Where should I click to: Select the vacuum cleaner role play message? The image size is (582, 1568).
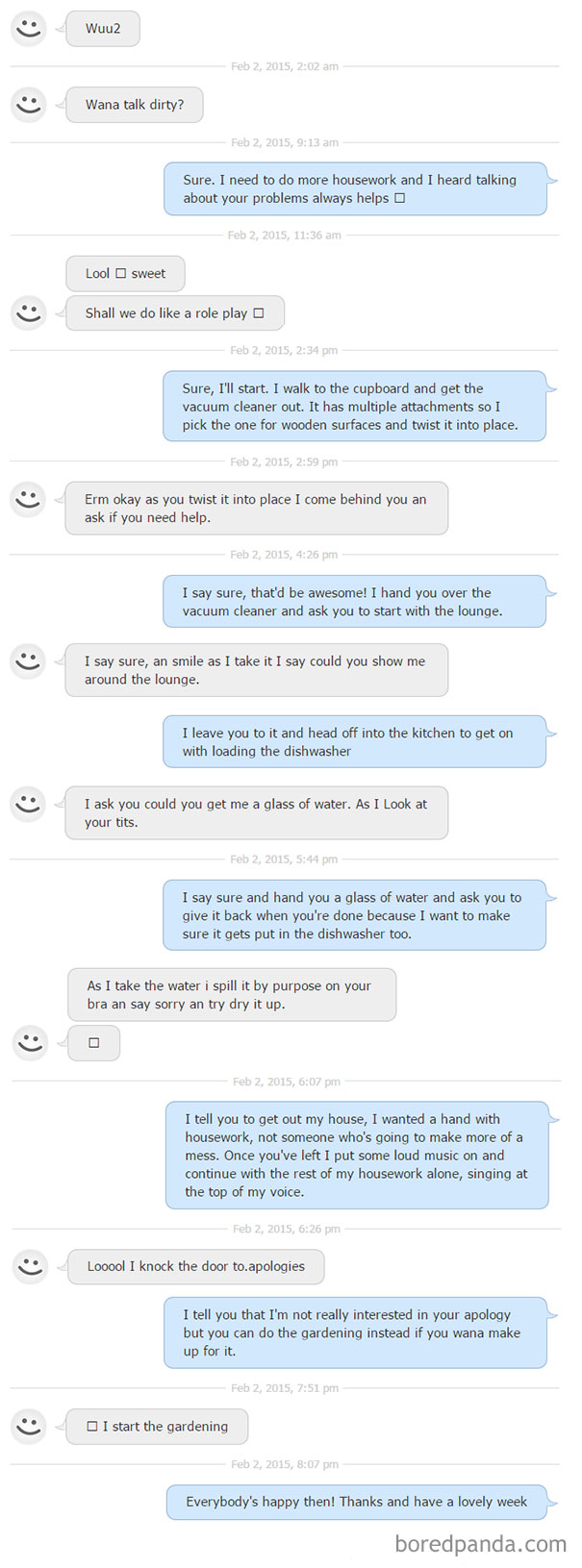[356, 406]
